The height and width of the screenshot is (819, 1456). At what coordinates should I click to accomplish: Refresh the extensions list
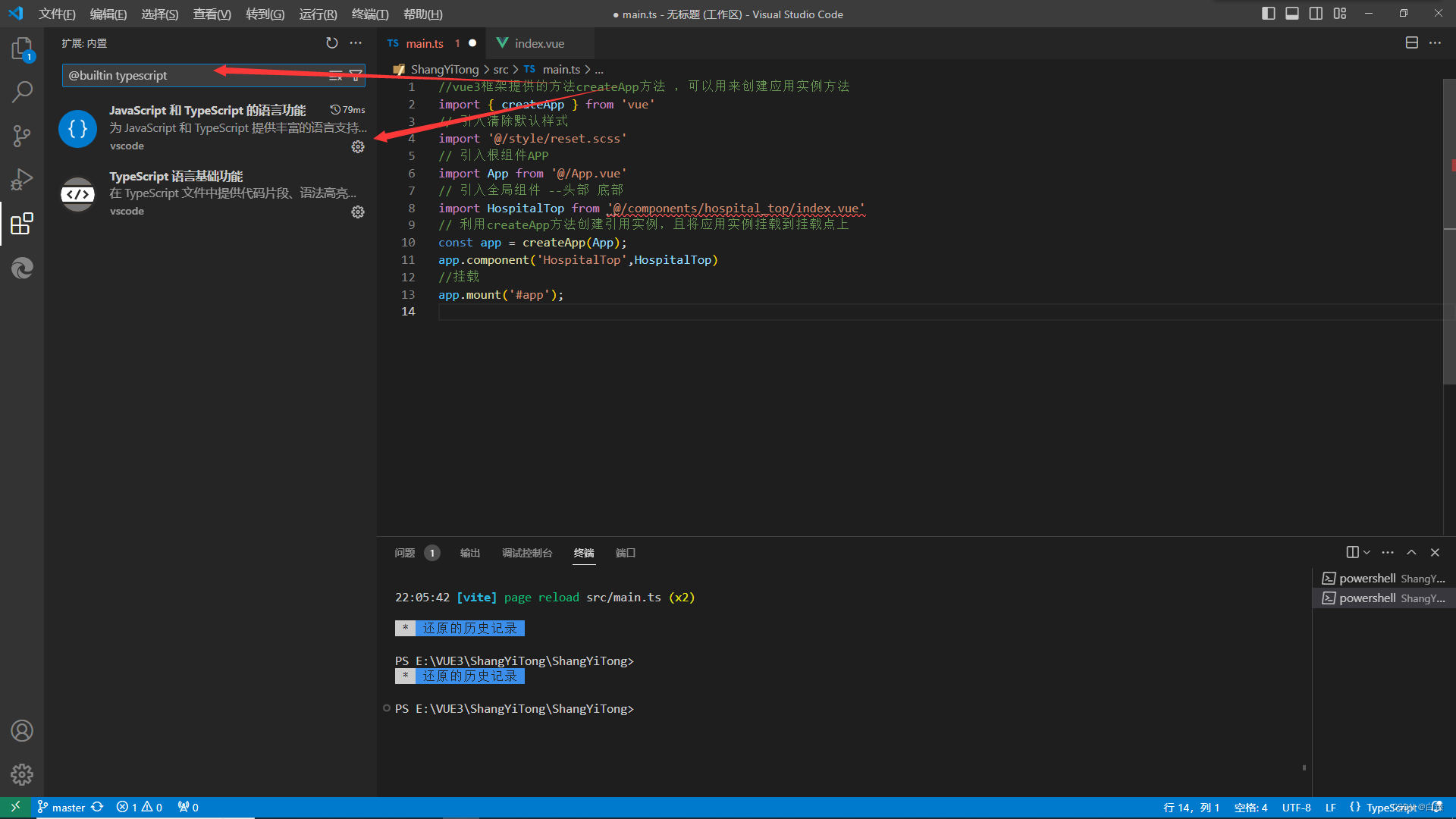331,43
